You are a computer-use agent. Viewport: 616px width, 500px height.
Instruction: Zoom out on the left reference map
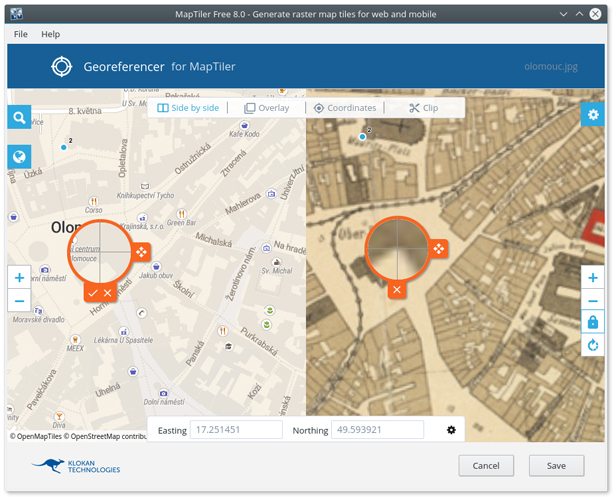[19, 301]
